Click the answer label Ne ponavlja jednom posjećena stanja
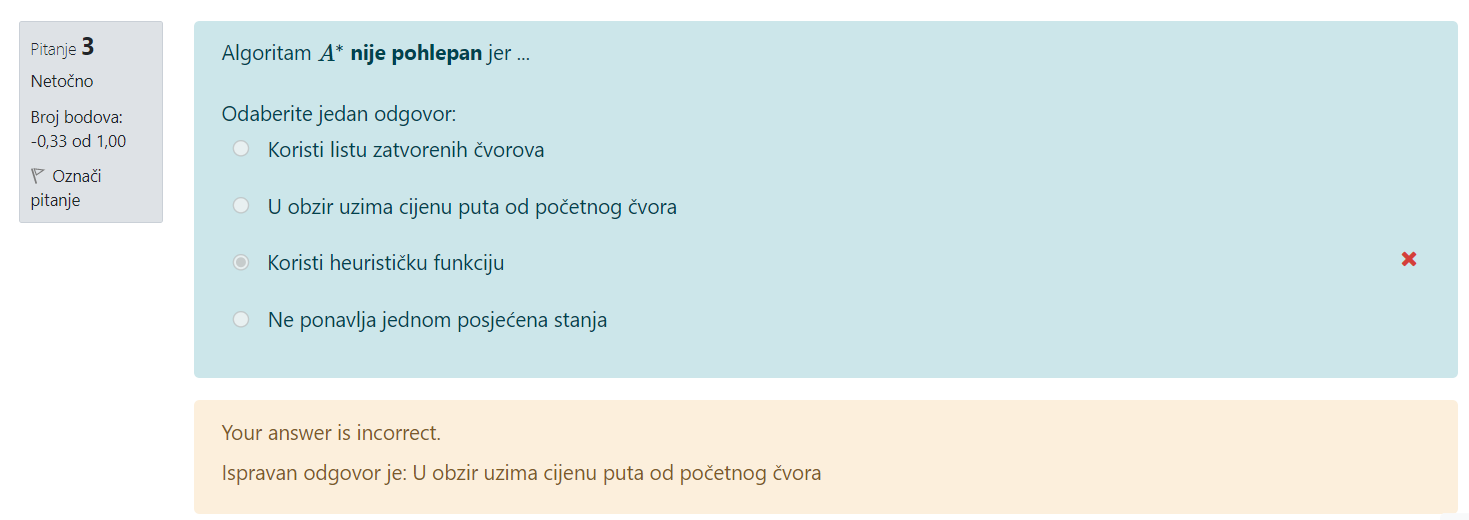This screenshot has height=520, width=1469. coord(437,321)
